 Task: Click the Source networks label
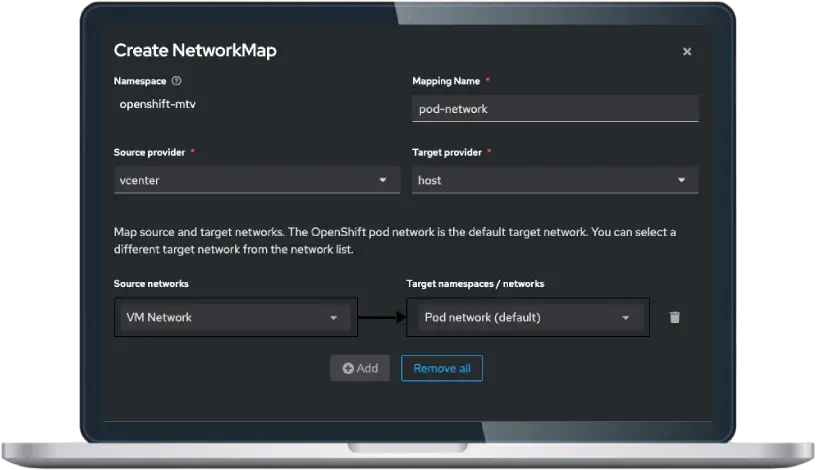[151, 284]
